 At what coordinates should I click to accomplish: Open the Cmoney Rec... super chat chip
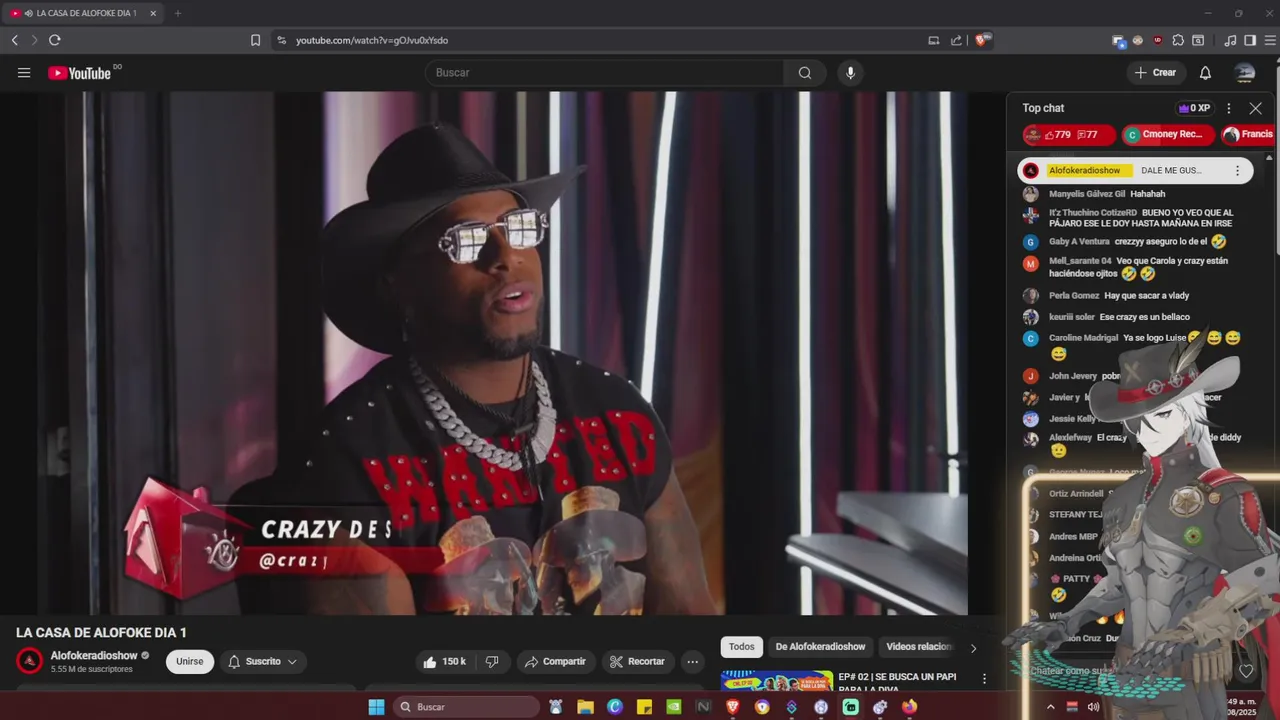pyautogui.click(x=1168, y=134)
